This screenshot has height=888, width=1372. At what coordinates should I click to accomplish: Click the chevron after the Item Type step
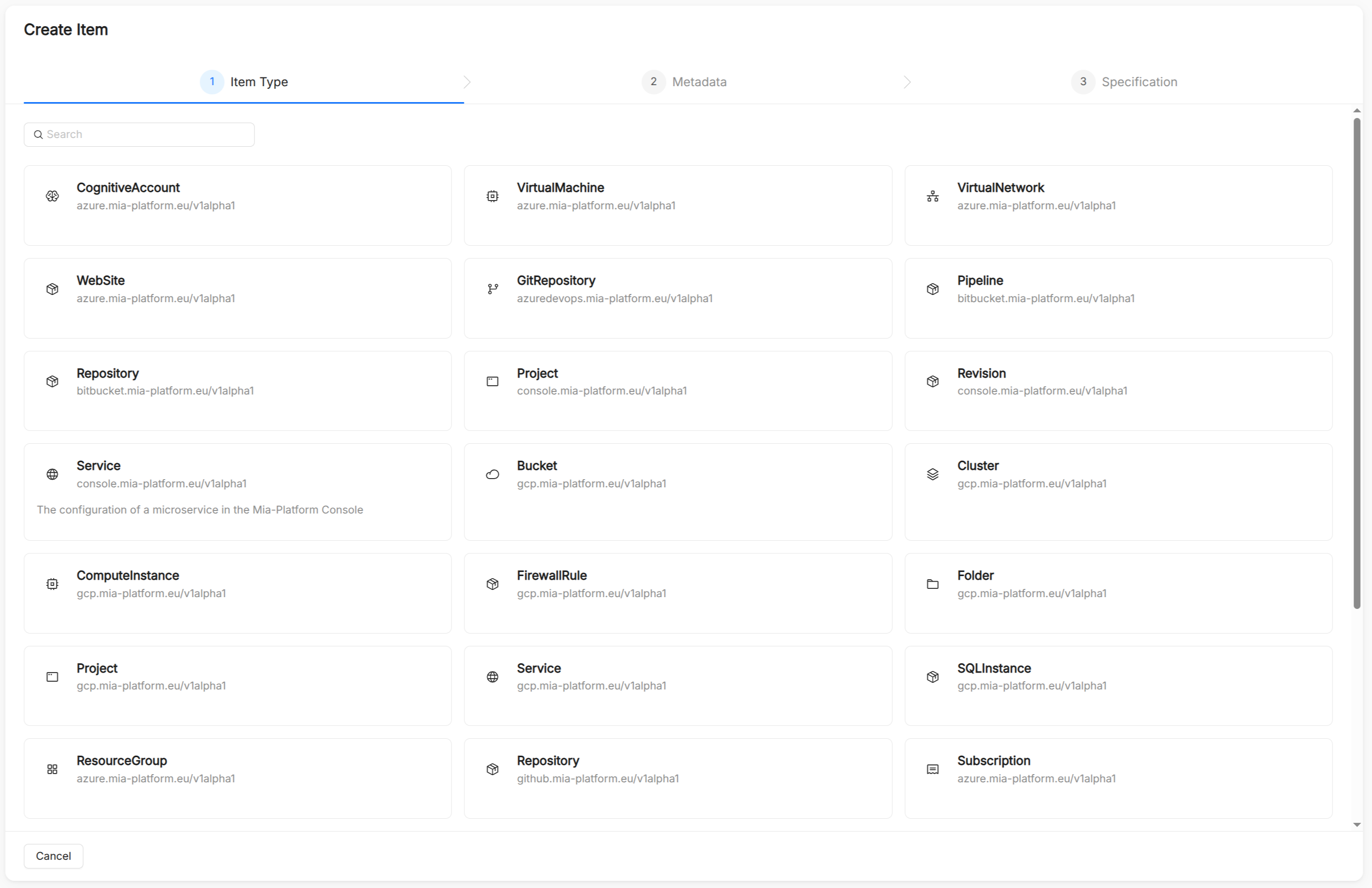tap(467, 83)
